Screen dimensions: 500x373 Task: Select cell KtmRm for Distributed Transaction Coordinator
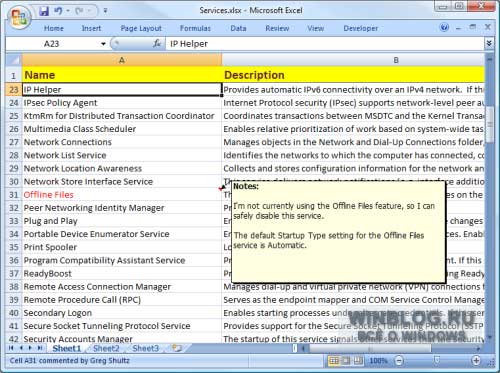coord(122,116)
